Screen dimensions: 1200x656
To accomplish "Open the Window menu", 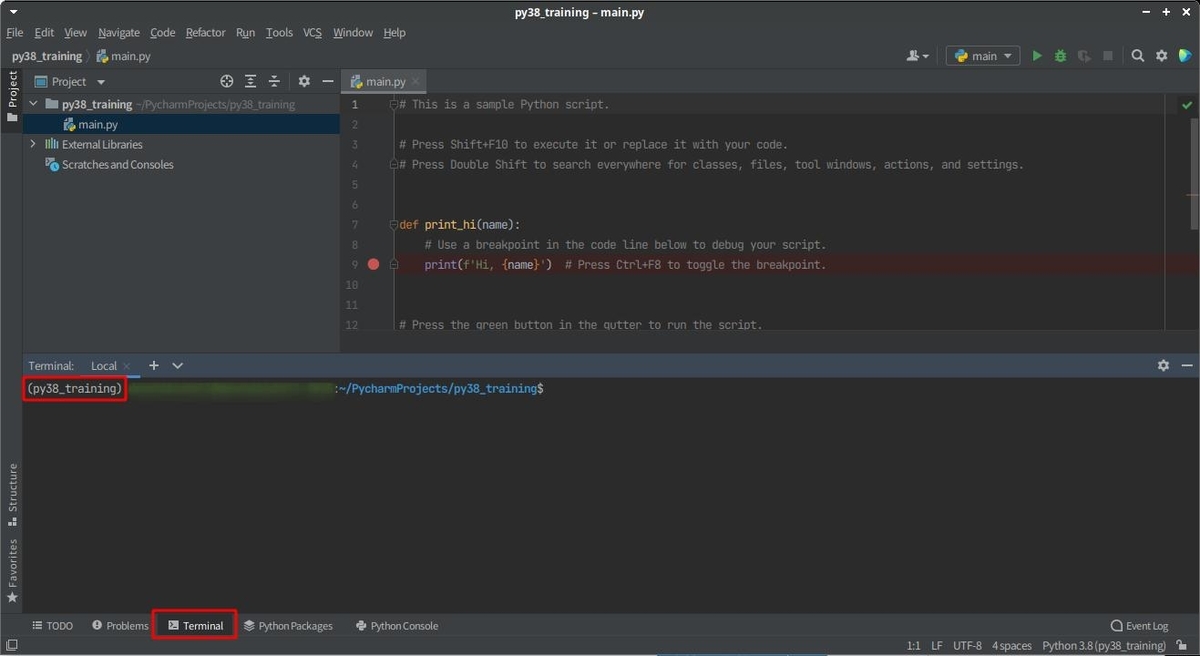I will (353, 33).
